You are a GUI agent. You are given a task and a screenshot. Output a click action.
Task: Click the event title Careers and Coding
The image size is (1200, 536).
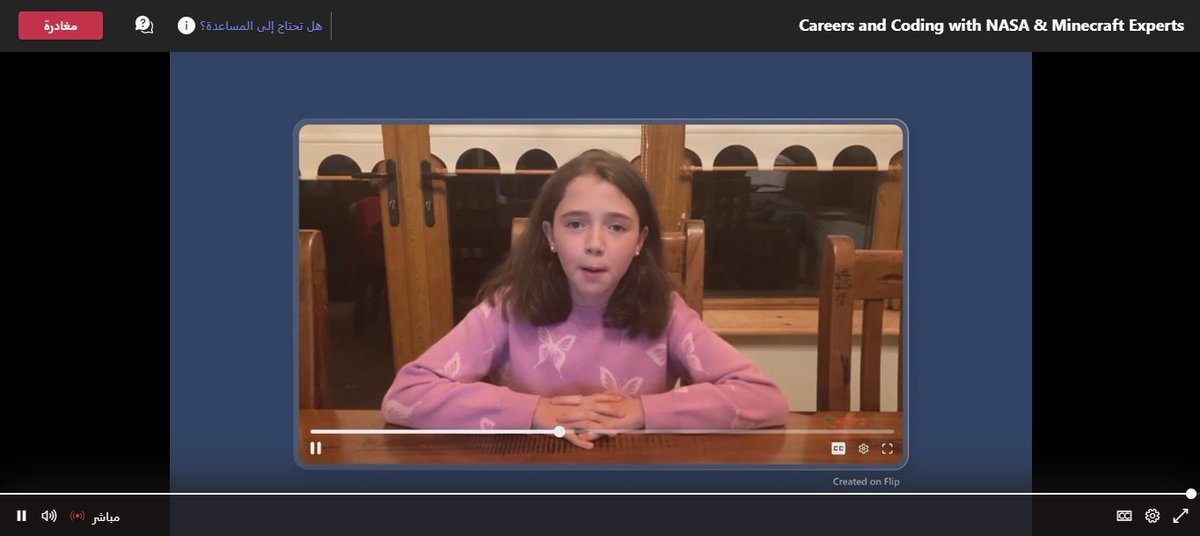coord(991,26)
